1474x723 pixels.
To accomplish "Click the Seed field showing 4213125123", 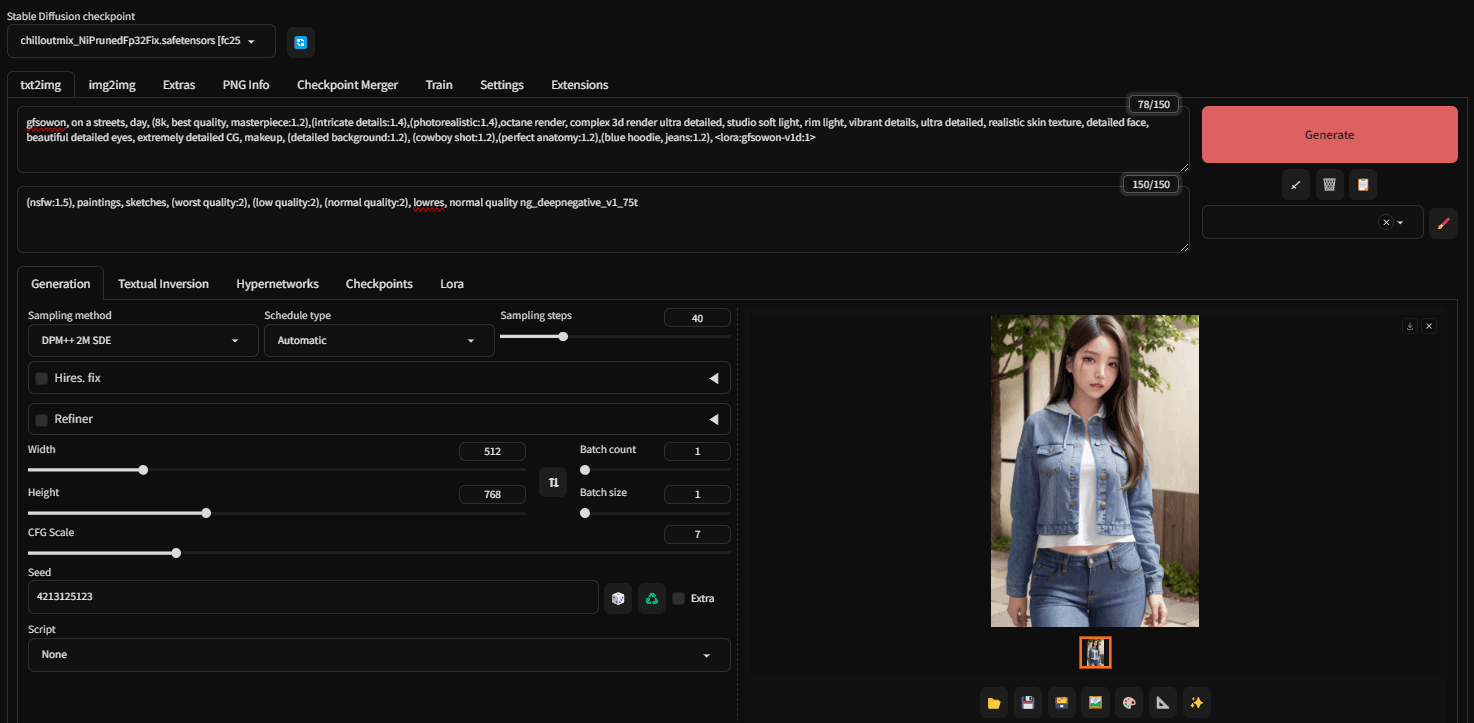I will click(x=313, y=597).
